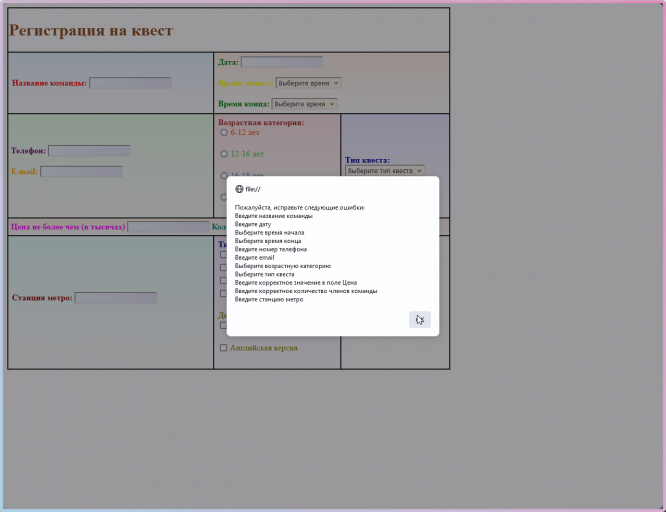Click the Название команды label

coord(49,83)
